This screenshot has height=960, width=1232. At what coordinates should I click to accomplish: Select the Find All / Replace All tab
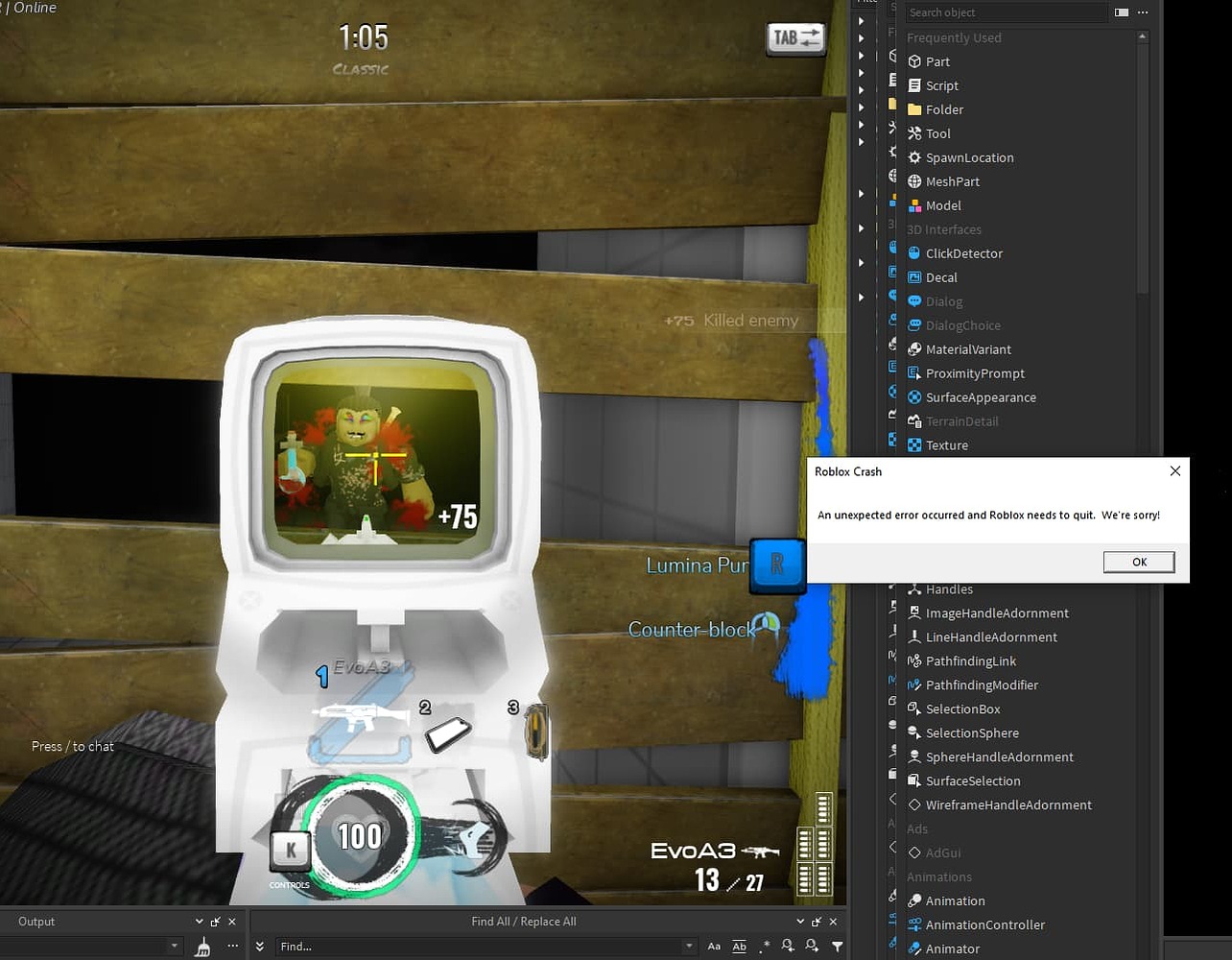pos(524,921)
